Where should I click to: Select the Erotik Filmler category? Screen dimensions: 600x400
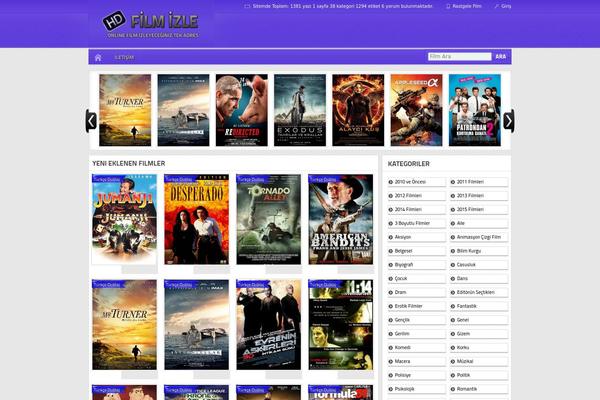click(417, 306)
